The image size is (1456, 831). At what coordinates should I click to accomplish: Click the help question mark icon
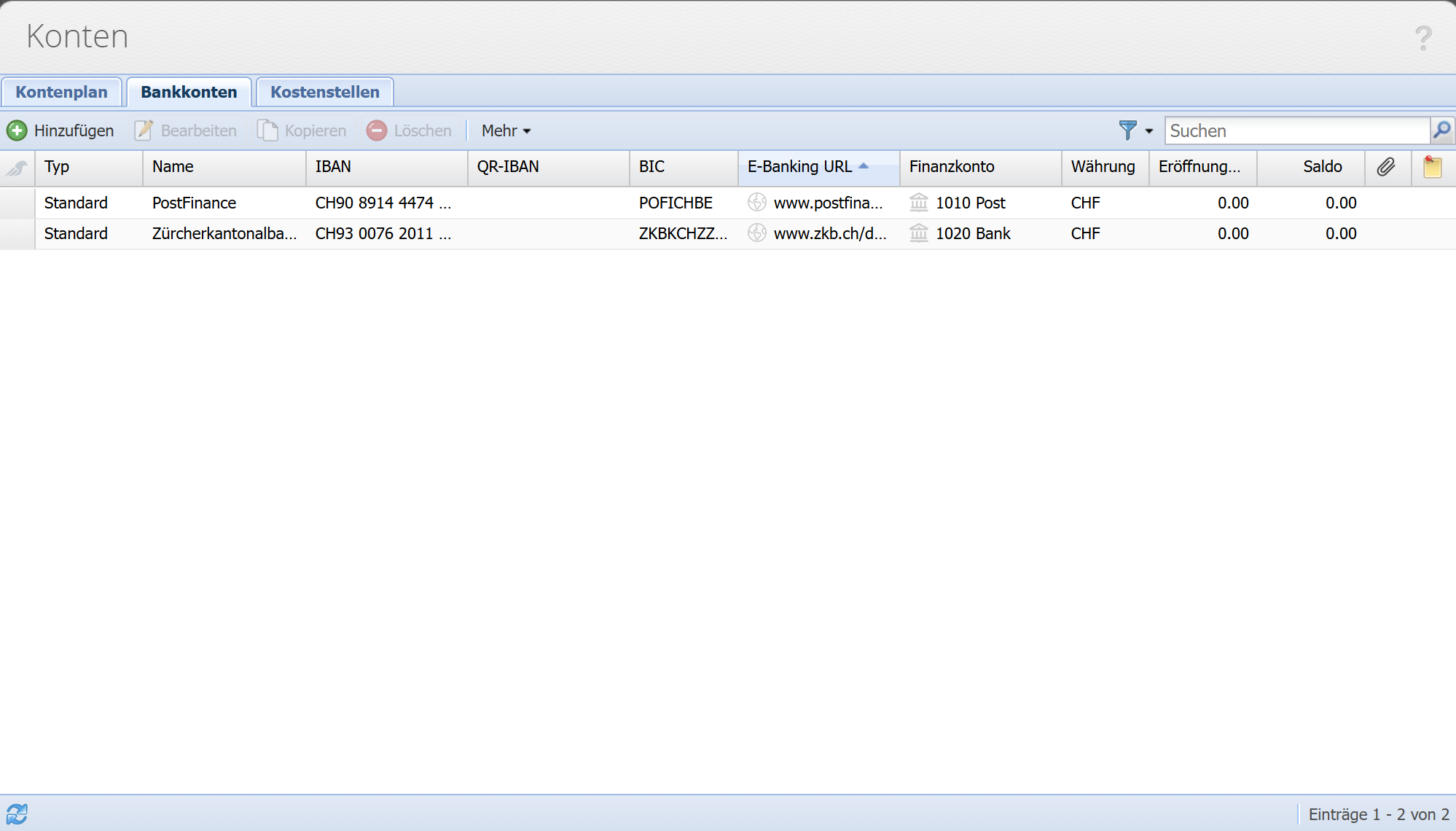point(1422,38)
